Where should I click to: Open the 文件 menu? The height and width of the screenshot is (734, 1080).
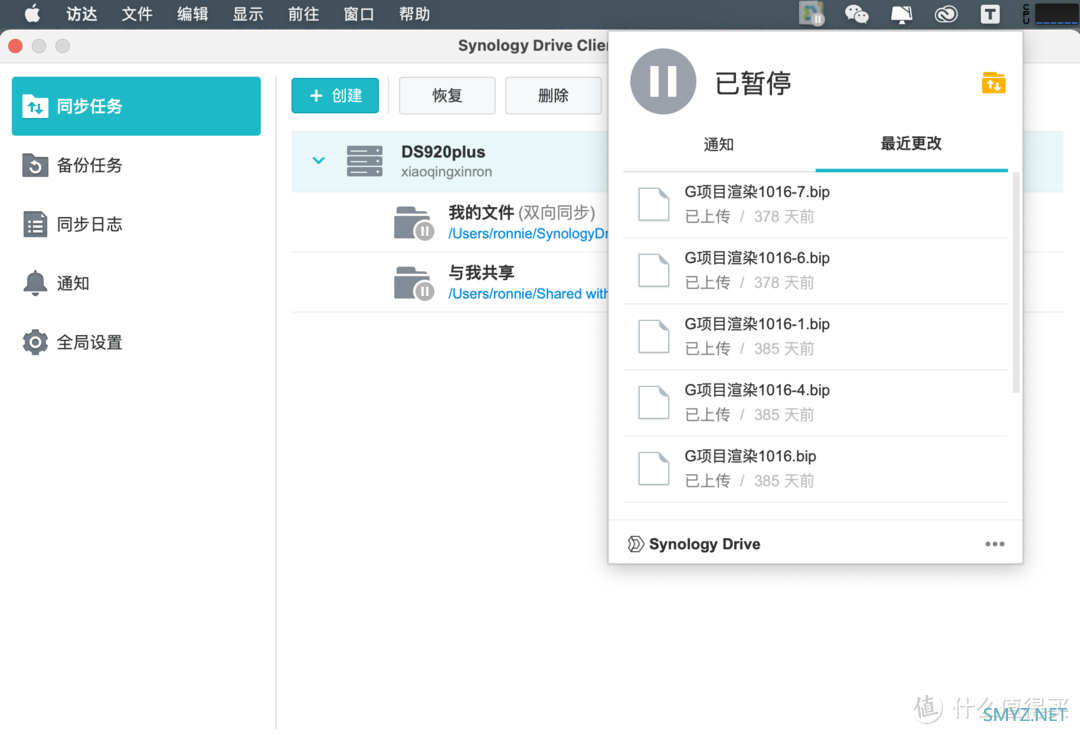tap(137, 14)
